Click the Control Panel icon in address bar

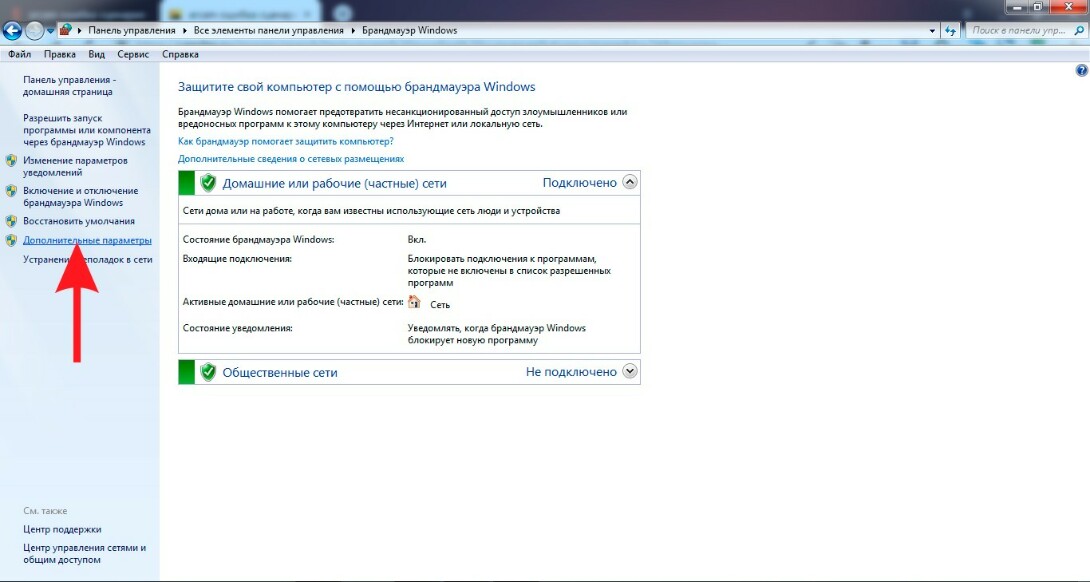coord(65,31)
